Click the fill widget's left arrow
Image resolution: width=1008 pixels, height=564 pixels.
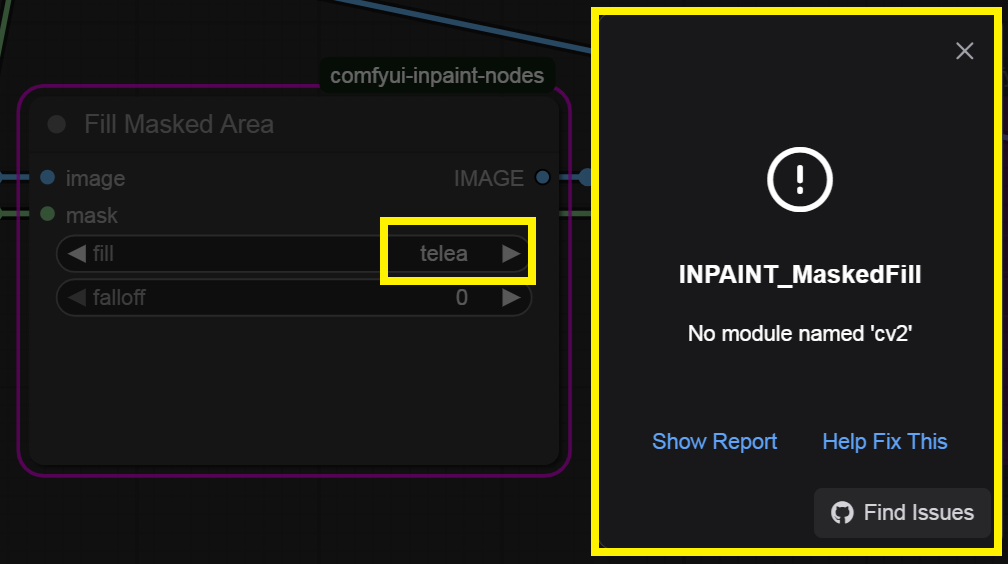tap(76, 254)
